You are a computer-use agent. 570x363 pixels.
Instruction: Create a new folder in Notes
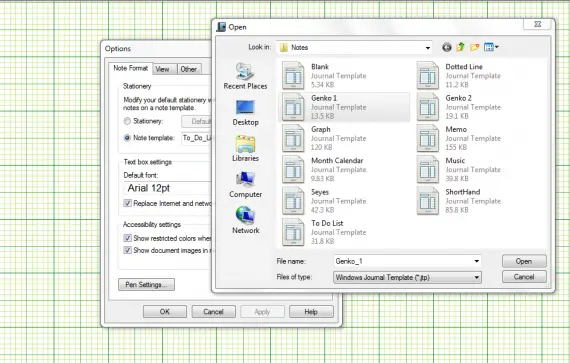click(x=474, y=47)
